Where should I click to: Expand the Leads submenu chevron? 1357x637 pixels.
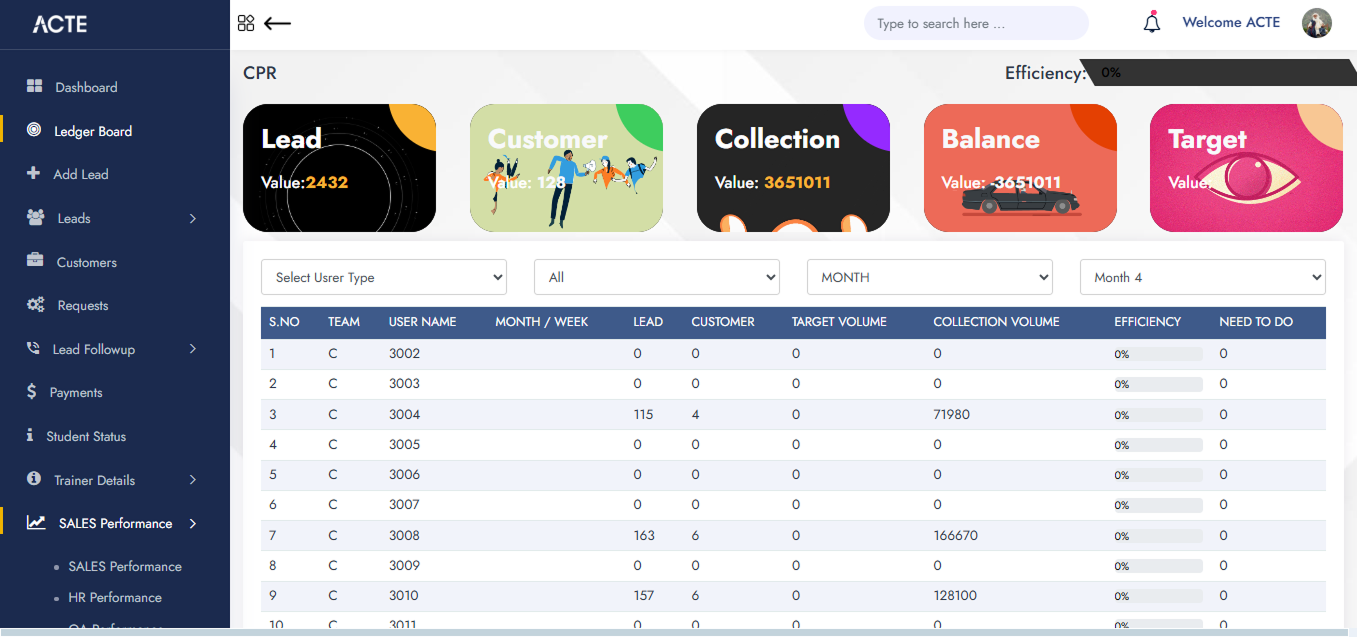pos(193,218)
